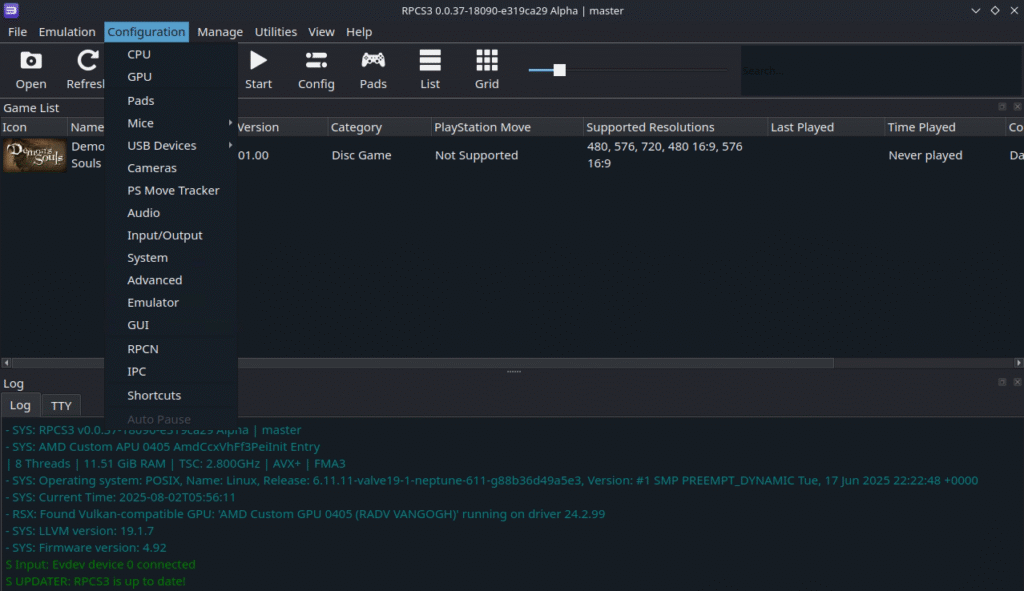Select Input/Output menu entry
1024x591 pixels.
(x=171, y=235)
